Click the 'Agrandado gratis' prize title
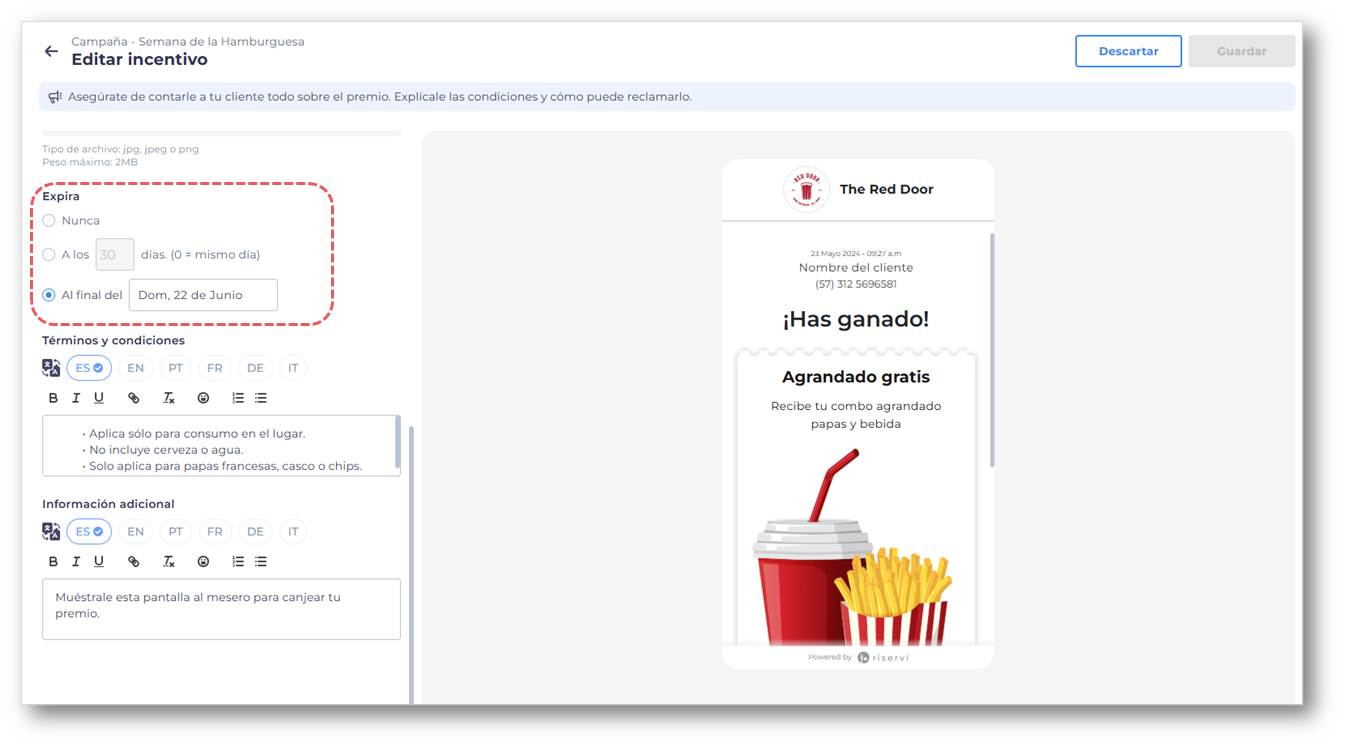Viewport: 1345px width, 747px height. pos(856,377)
